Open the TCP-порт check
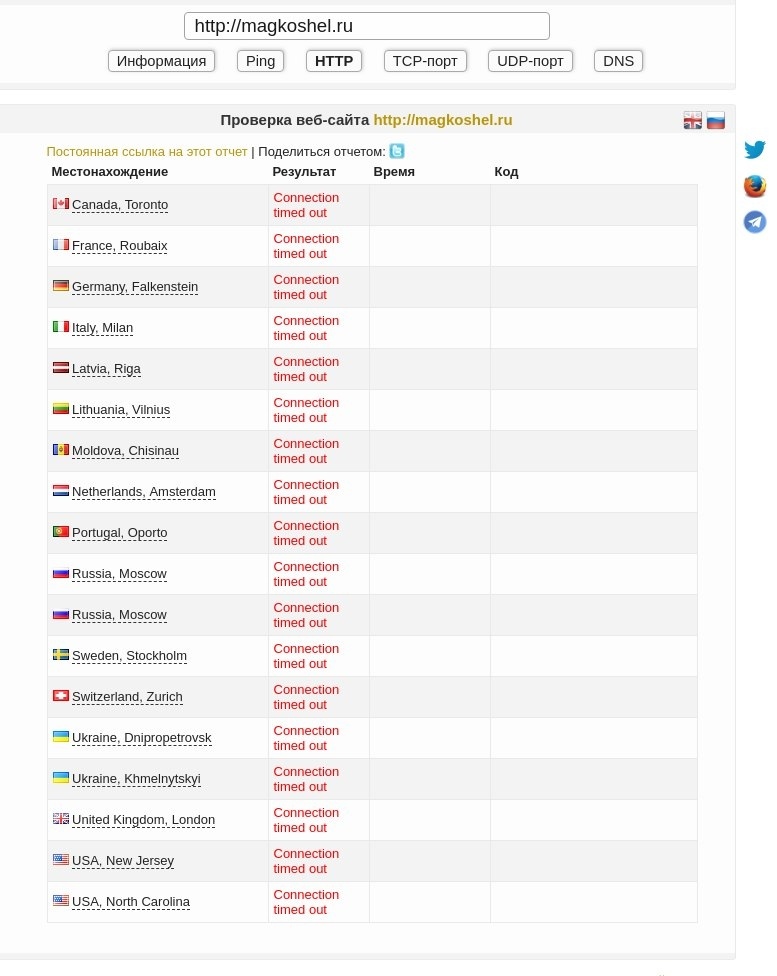The image size is (777, 976). pyautogui.click(x=425, y=61)
